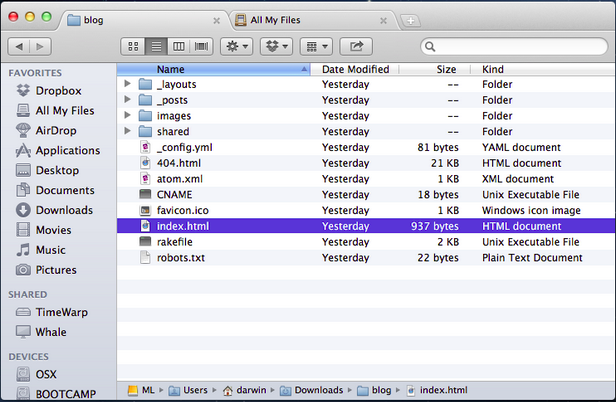The height and width of the screenshot is (402, 616).
Task: Select Applications in the sidebar
Action: tap(67, 150)
